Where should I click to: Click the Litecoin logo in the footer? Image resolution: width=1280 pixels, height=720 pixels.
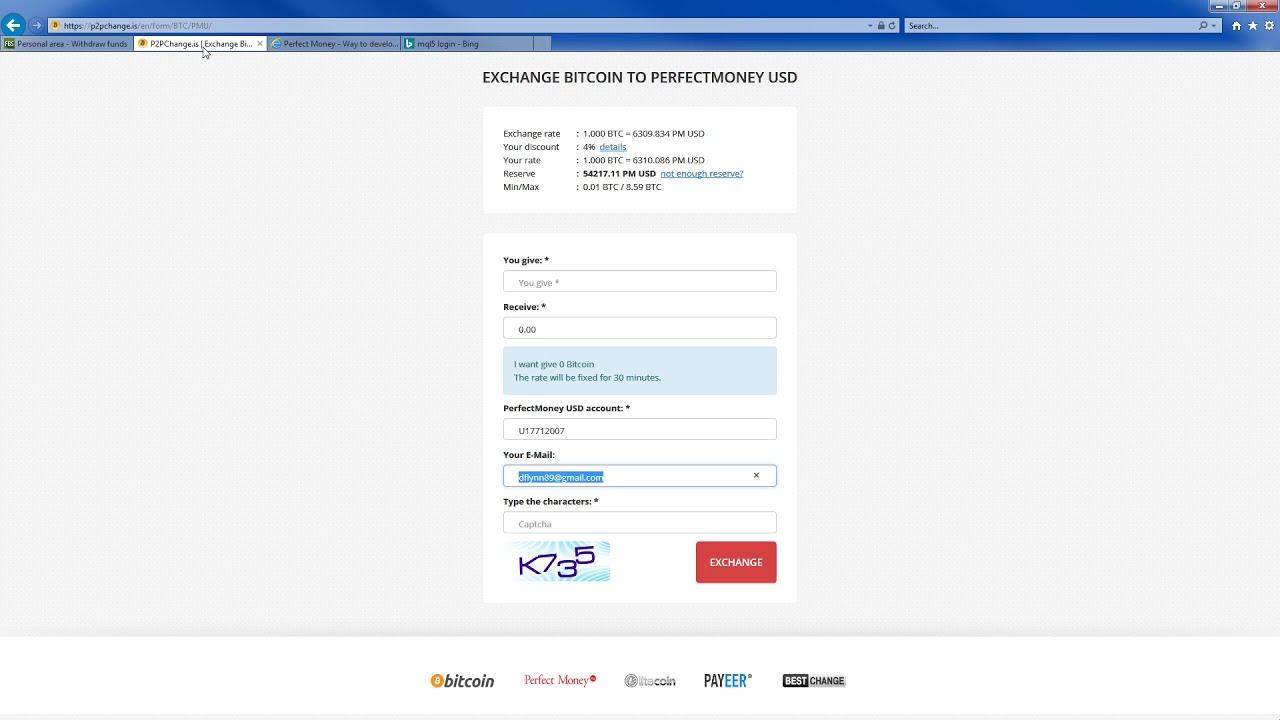[650, 681]
